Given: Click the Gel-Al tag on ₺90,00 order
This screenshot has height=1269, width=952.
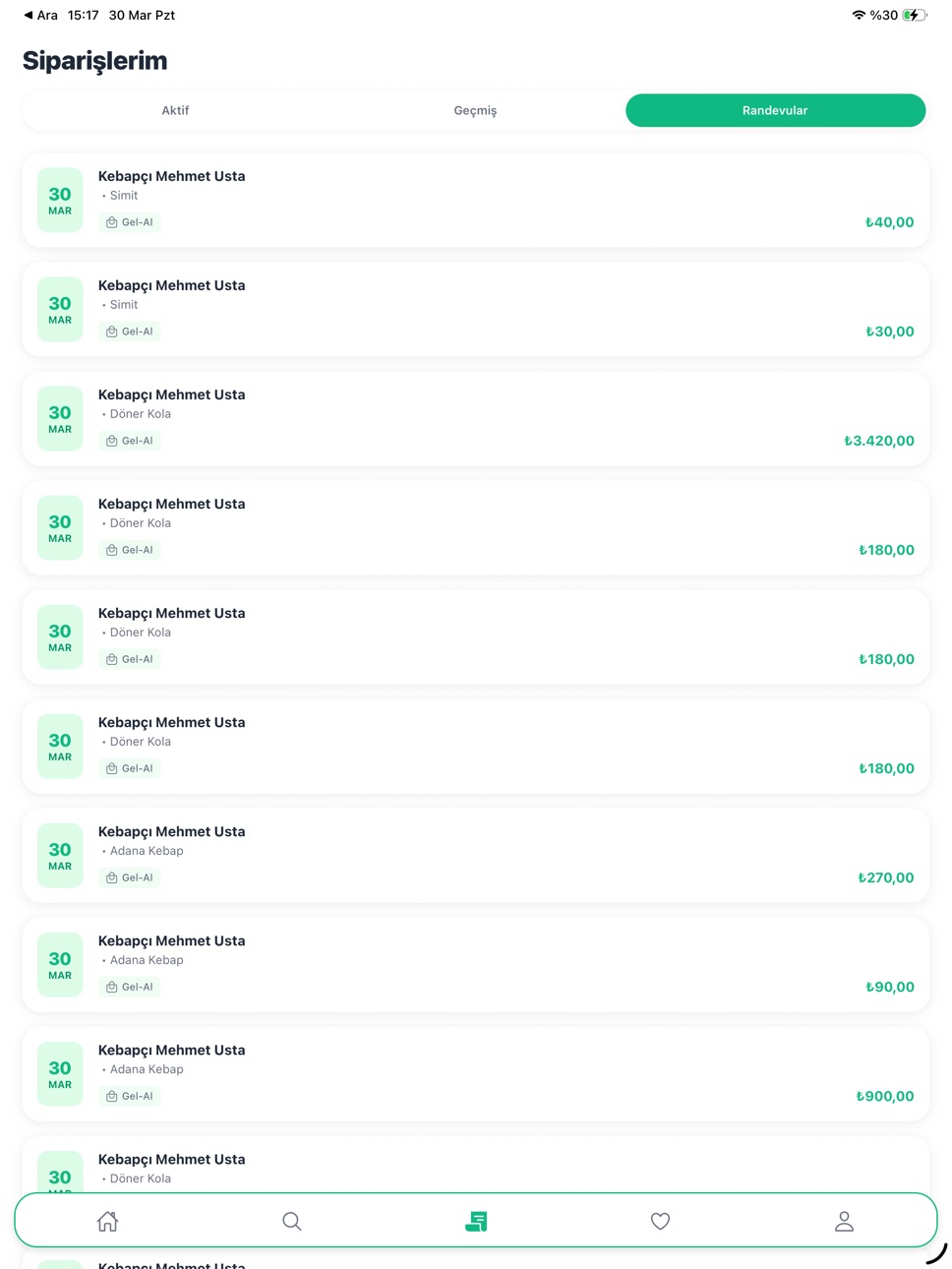Looking at the screenshot, I should (x=130, y=987).
